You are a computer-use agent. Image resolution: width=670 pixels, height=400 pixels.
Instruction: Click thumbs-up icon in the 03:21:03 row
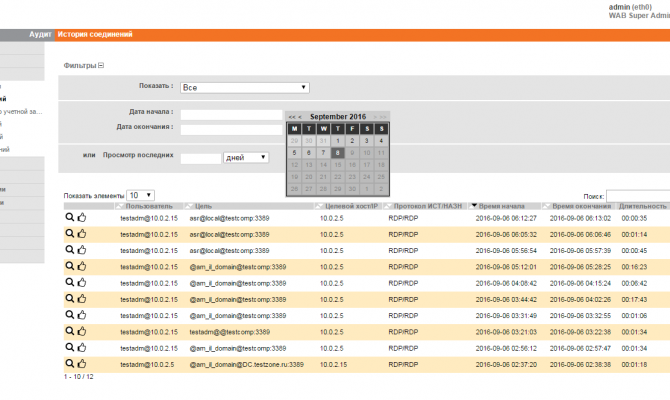[82, 331]
